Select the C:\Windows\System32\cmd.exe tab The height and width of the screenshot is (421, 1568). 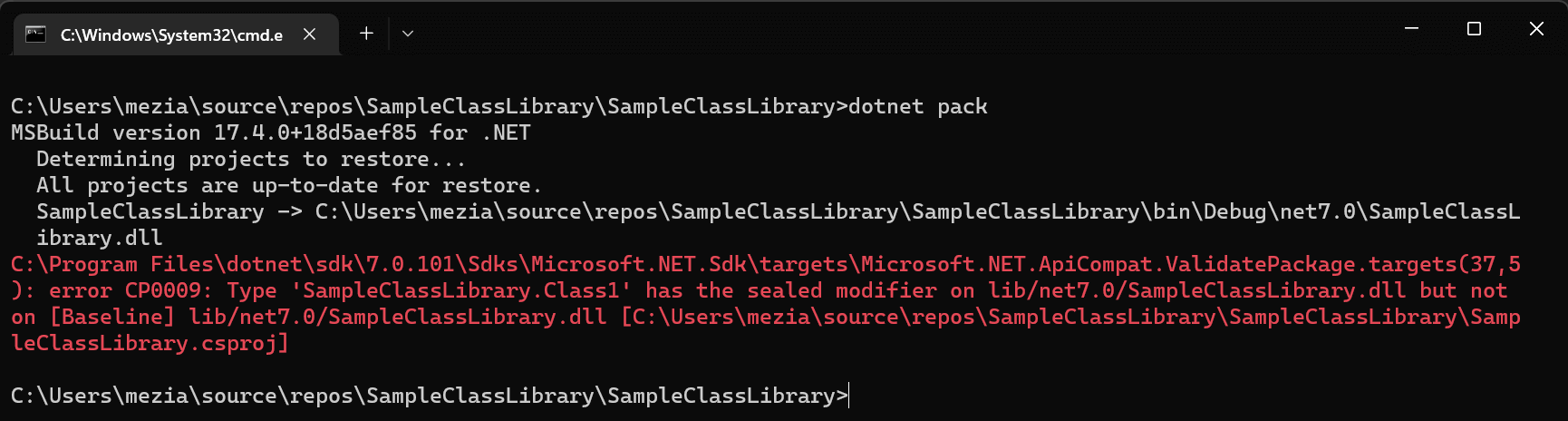tap(171, 34)
